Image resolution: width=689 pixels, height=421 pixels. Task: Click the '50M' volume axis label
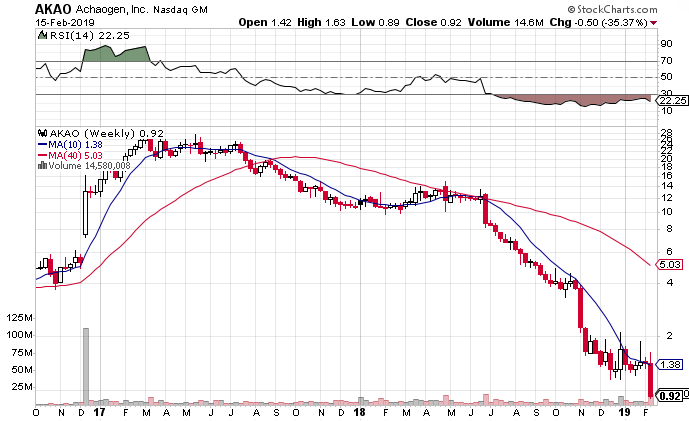22,370
